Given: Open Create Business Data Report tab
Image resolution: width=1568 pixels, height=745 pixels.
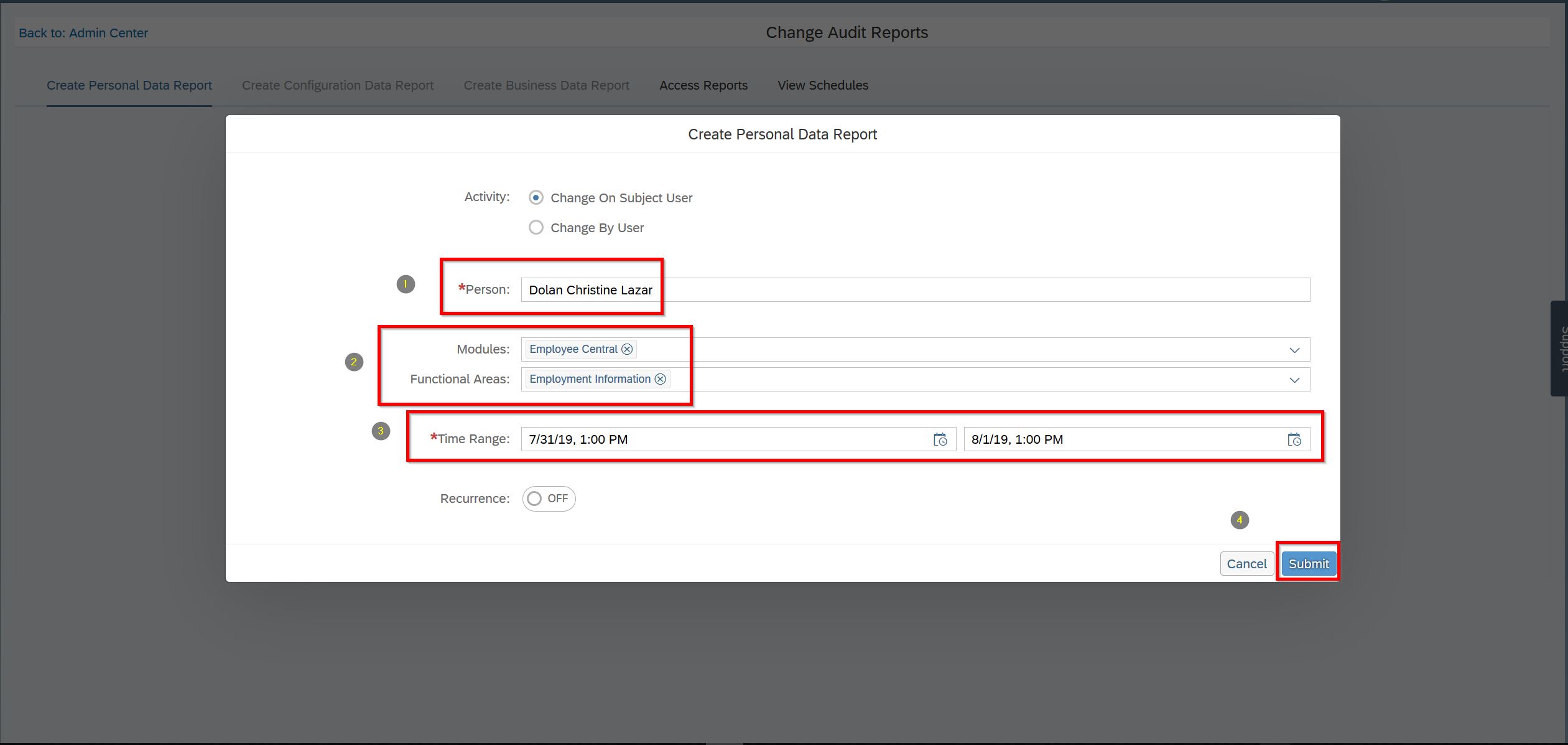Looking at the screenshot, I should click(x=547, y=85).
